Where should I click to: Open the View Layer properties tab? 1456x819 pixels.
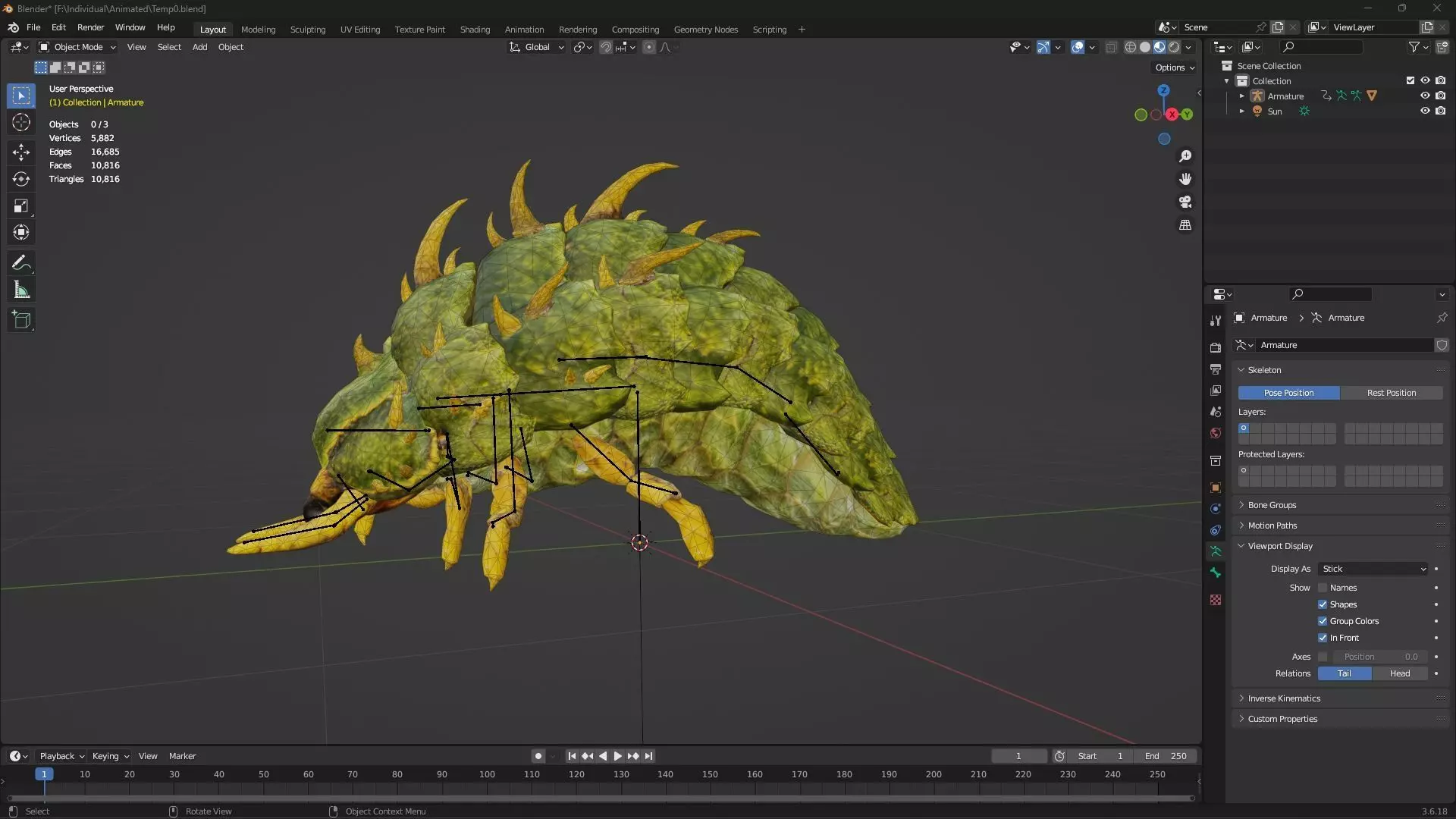point(1216,390)
